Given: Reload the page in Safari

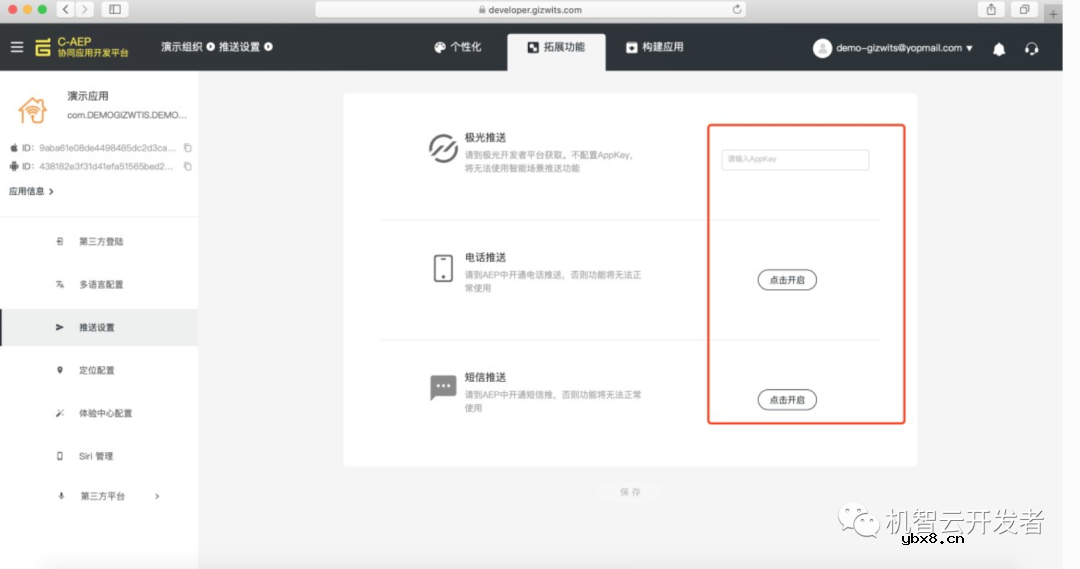Looking at the screenshot, I should [736, 10].
